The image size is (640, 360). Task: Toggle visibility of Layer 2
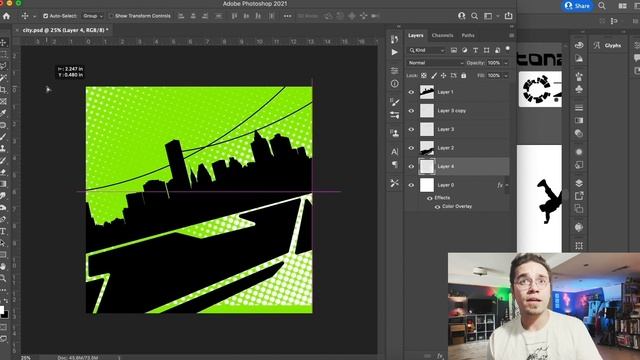pos(411,148)
